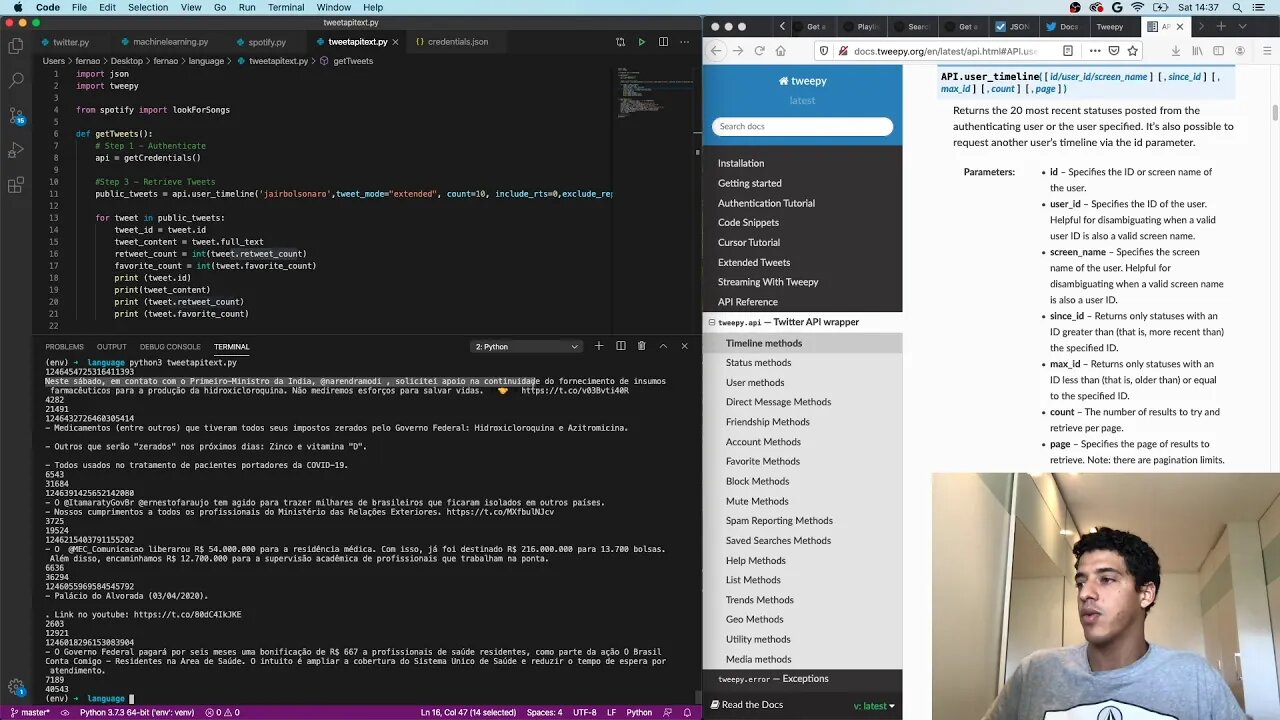Kill the terminal with the trash icon
This screenshot has height=720, width=1280.
641,346
